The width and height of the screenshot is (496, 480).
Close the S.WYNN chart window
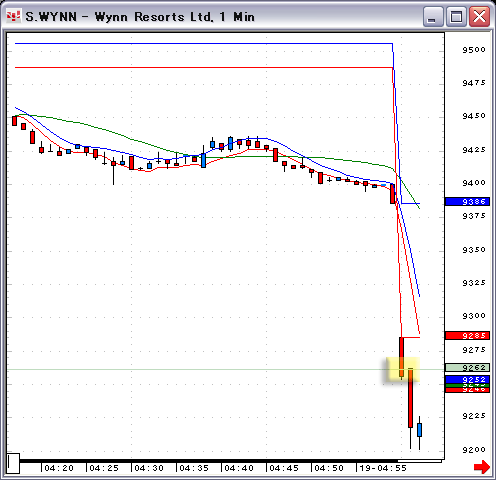click(x=479, y=16)
